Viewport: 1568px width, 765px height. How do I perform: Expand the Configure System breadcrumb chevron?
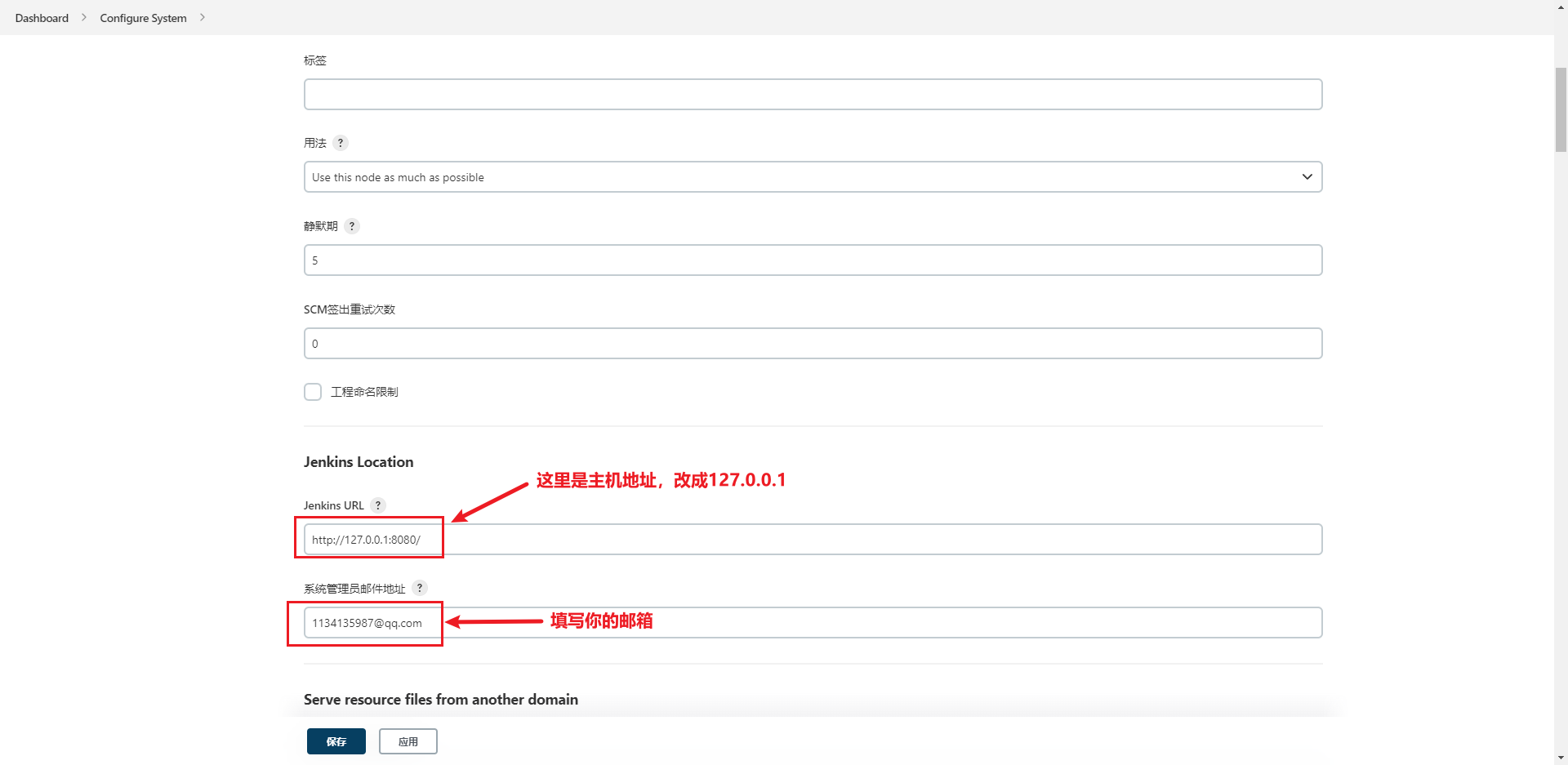coord(203,17)
